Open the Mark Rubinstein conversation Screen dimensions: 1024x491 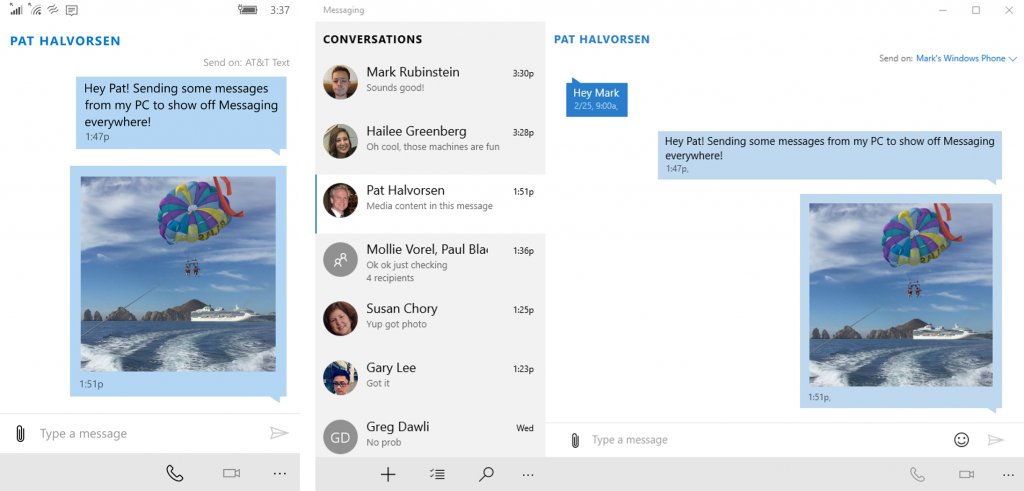(430, 80)
